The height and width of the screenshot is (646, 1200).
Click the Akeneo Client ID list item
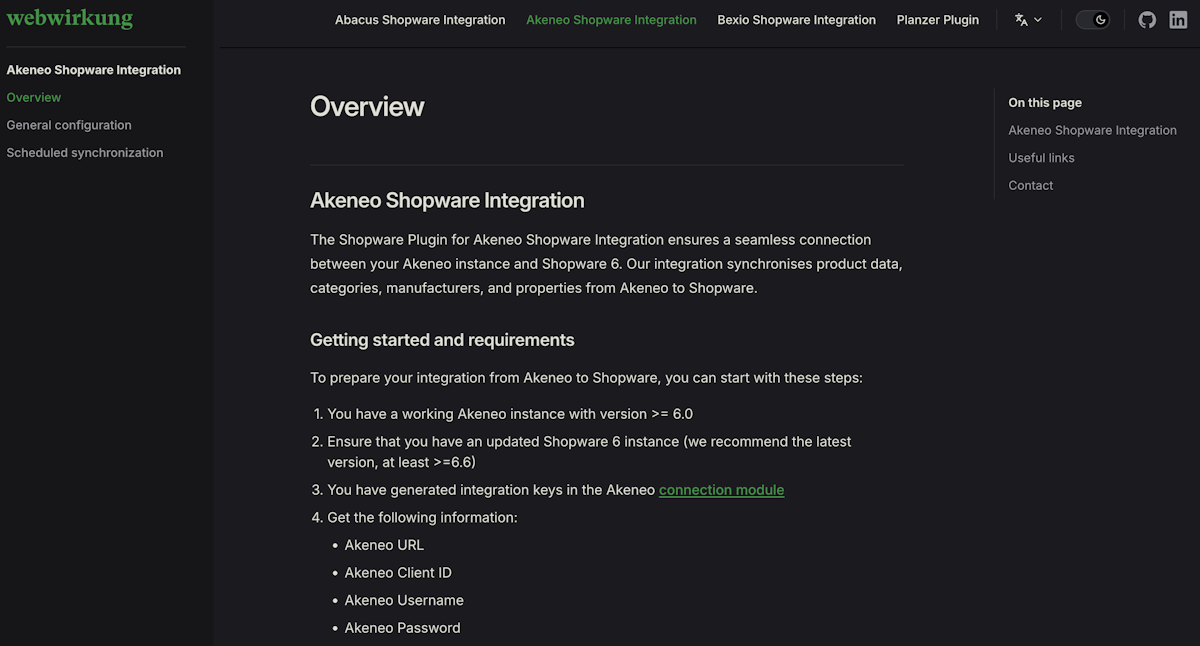click(x=398, y=573)
